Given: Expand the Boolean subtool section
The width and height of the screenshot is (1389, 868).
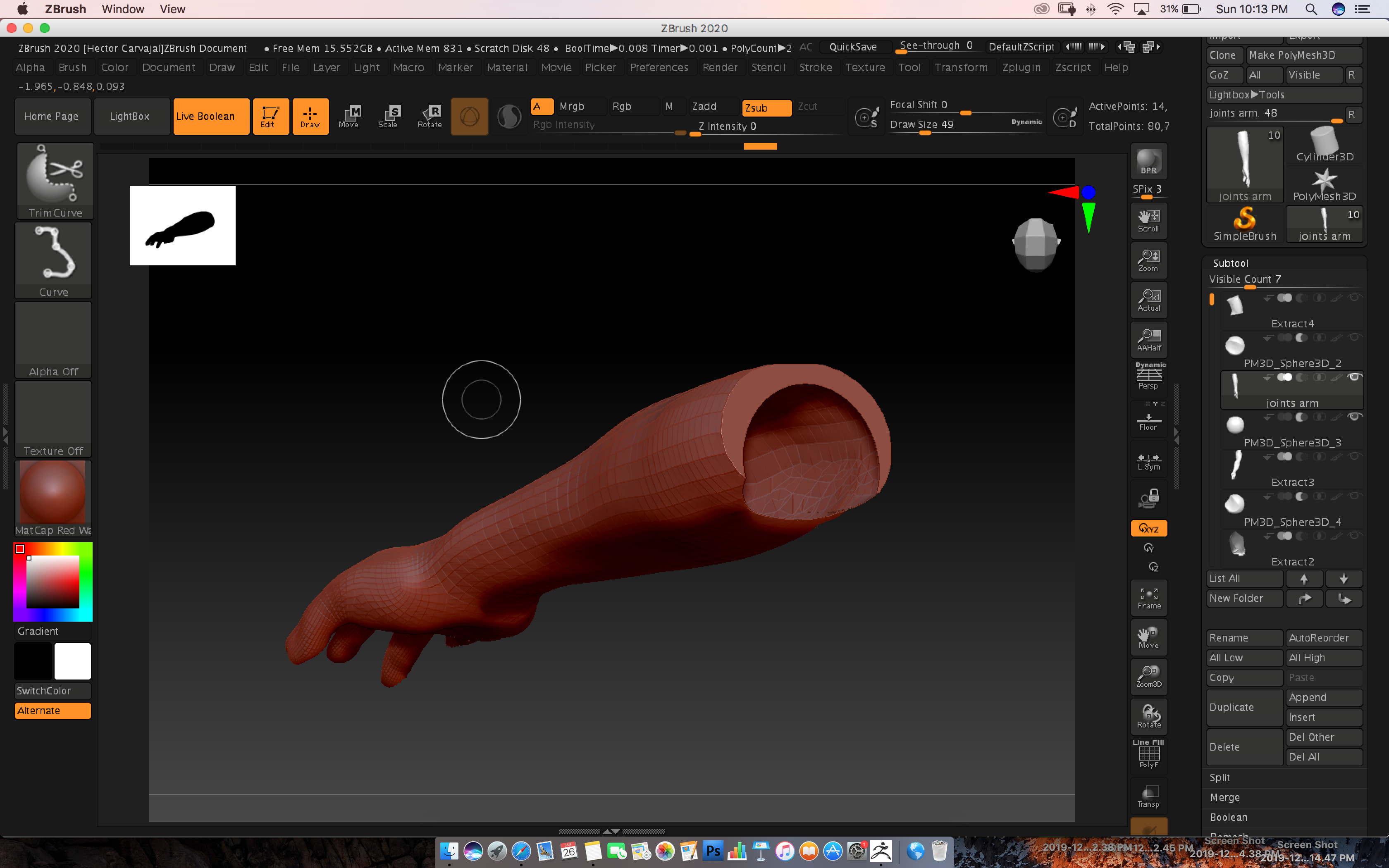Looking at the screenshot, I should [x=1228, y=817].
